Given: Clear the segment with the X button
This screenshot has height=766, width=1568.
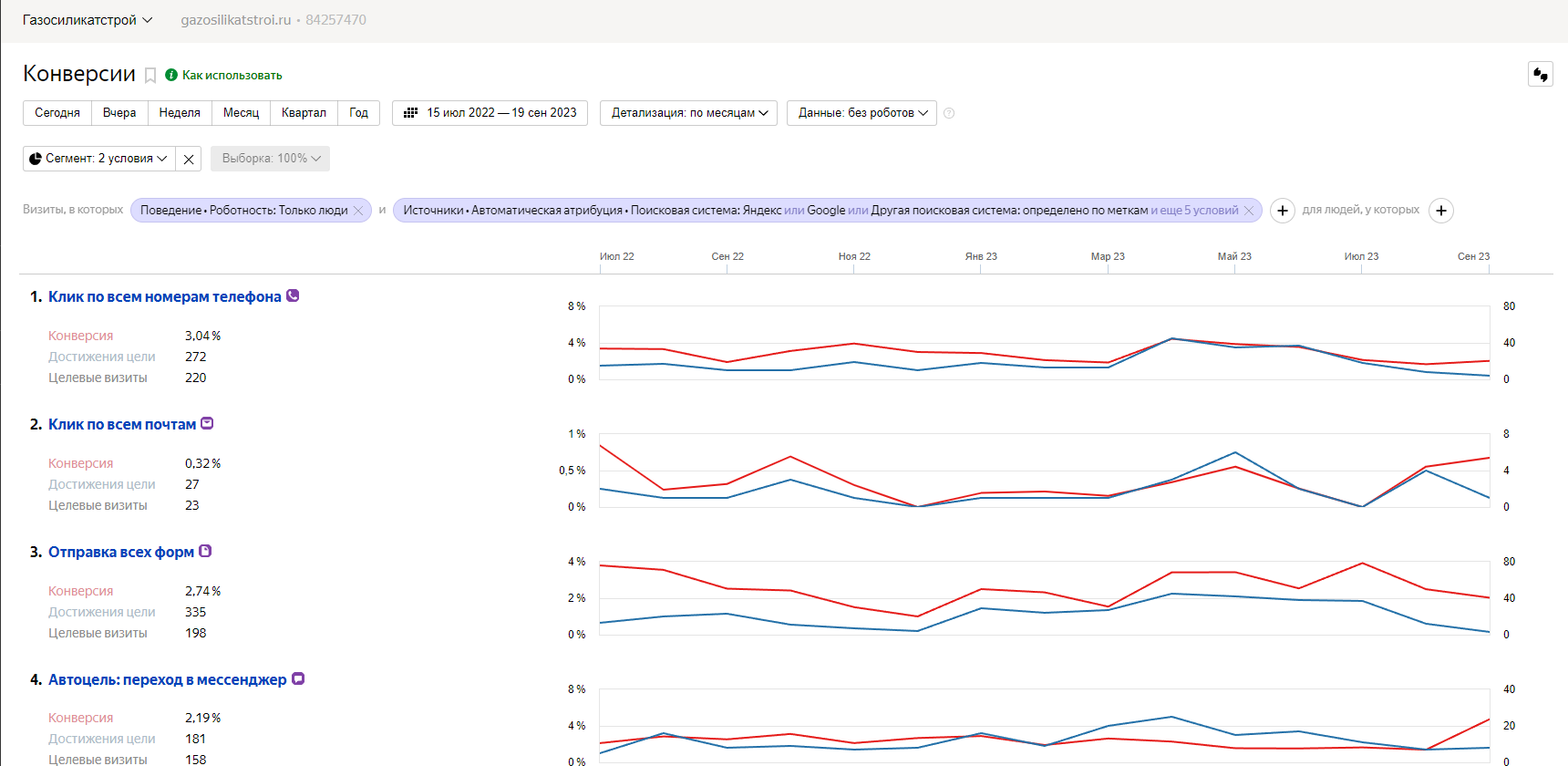Looking at the screenshot, I should coord(189,159).
